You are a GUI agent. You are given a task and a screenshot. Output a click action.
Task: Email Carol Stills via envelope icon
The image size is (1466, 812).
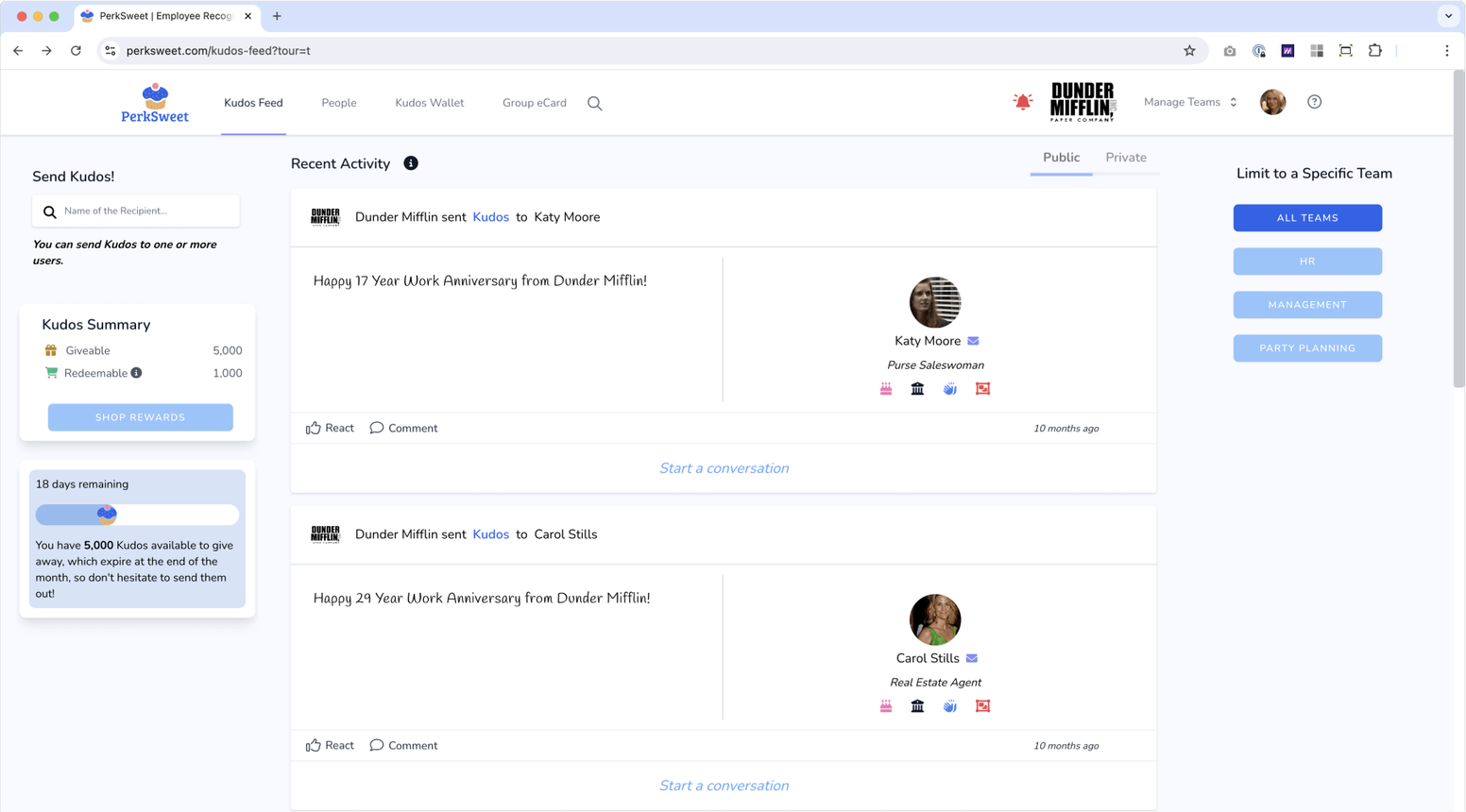(972, 658)
